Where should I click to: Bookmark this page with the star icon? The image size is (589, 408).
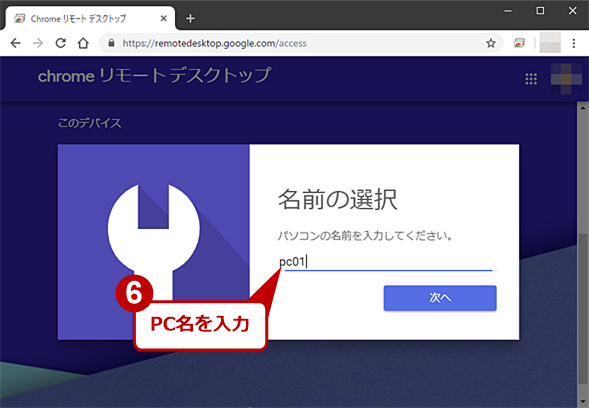click(491, 44)
